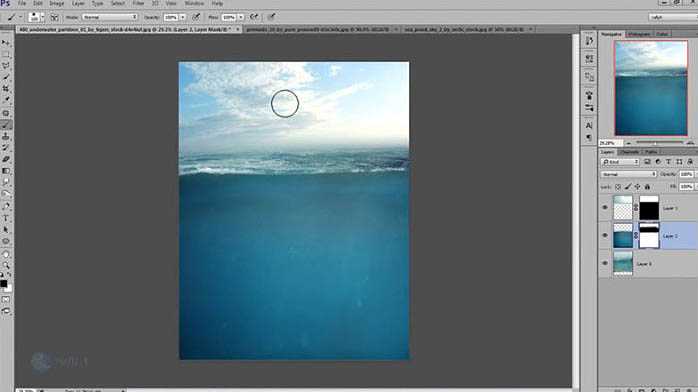
Task: Select the Move tool in the toolbox
Action: [x=6, y=43]
